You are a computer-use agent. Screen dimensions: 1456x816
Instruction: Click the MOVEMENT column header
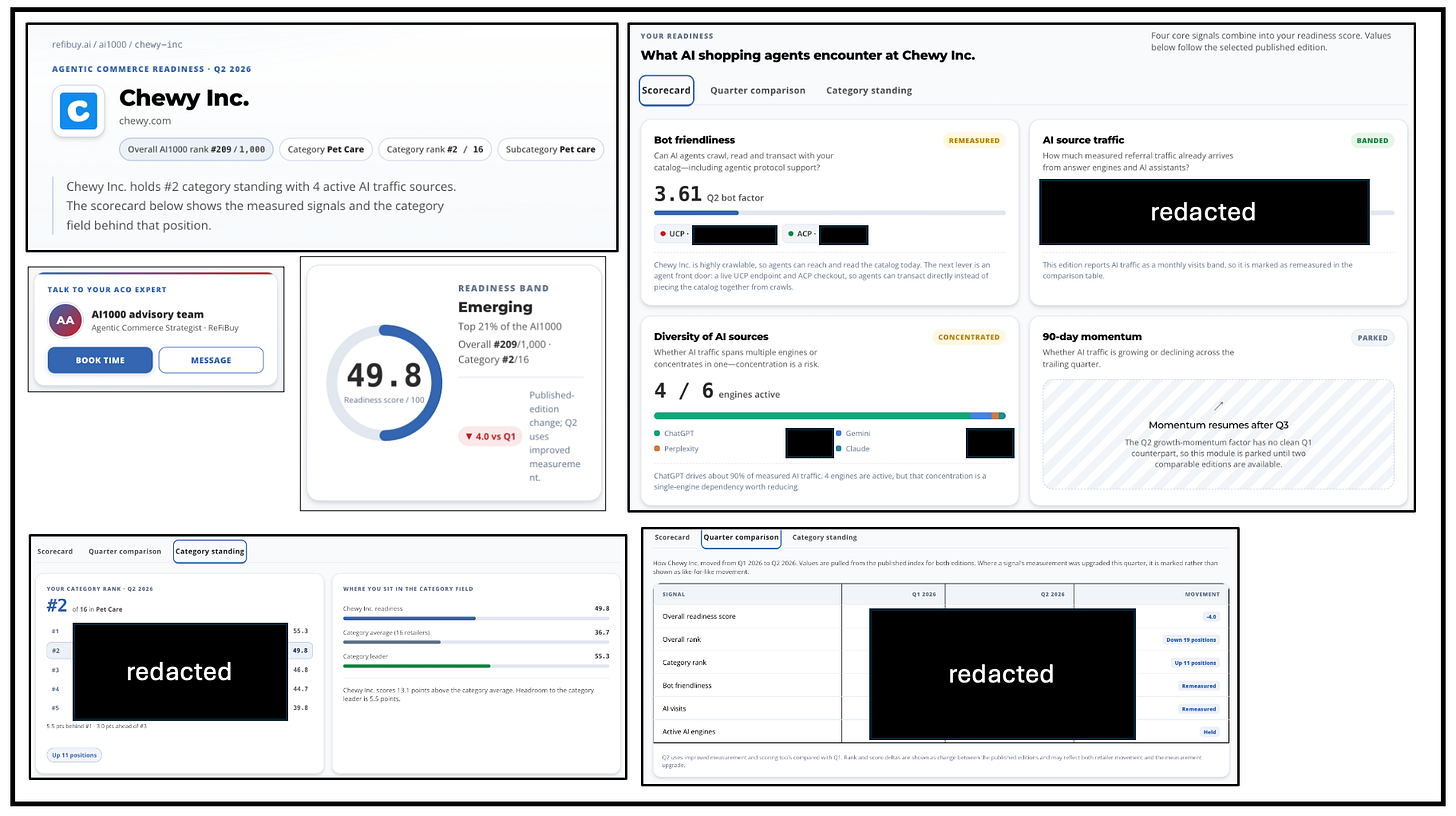(x=1202, y=594)
